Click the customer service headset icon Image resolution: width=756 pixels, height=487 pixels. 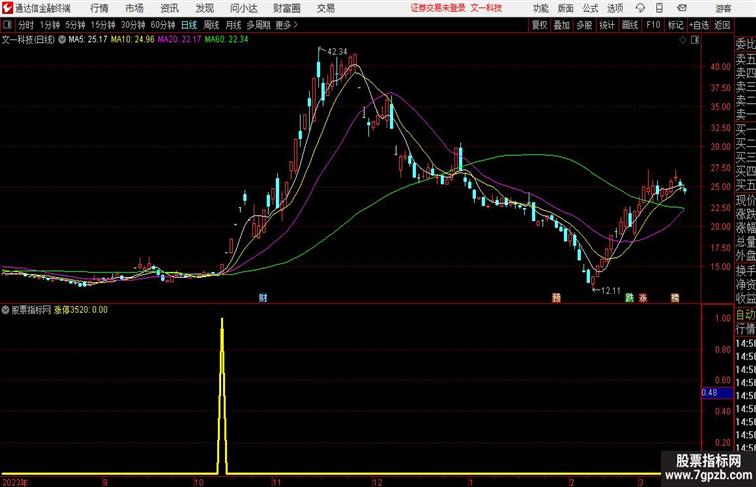coord(640,8)
